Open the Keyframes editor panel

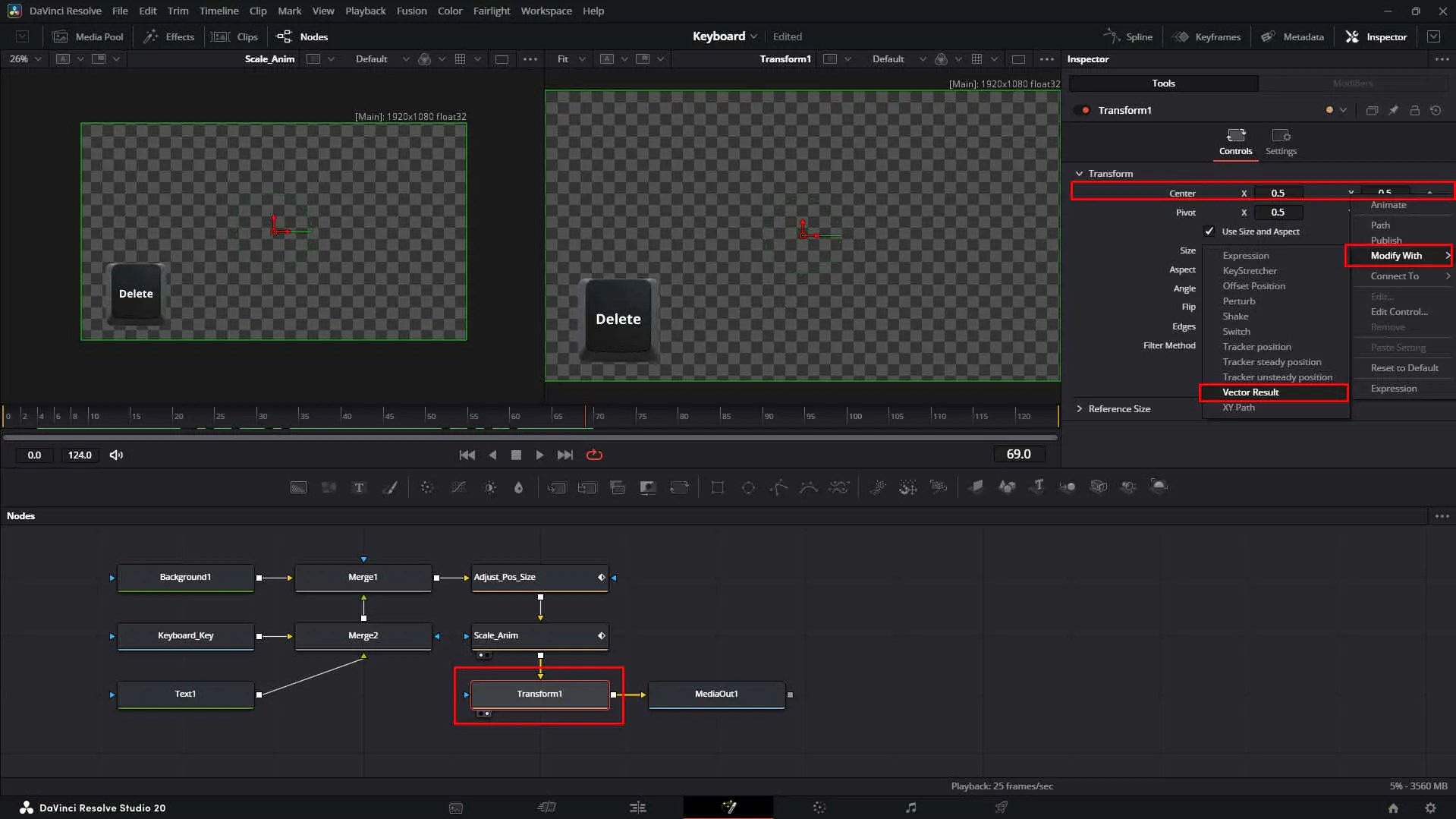pos(1206,36)
